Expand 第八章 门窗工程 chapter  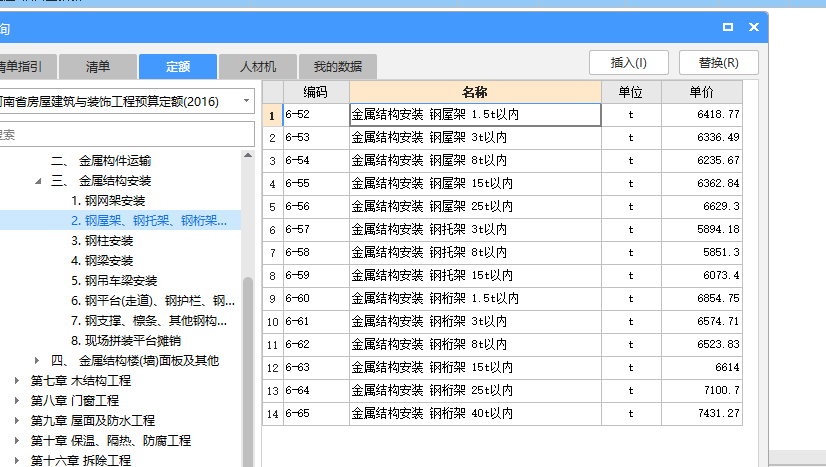(x=17, y=401)
